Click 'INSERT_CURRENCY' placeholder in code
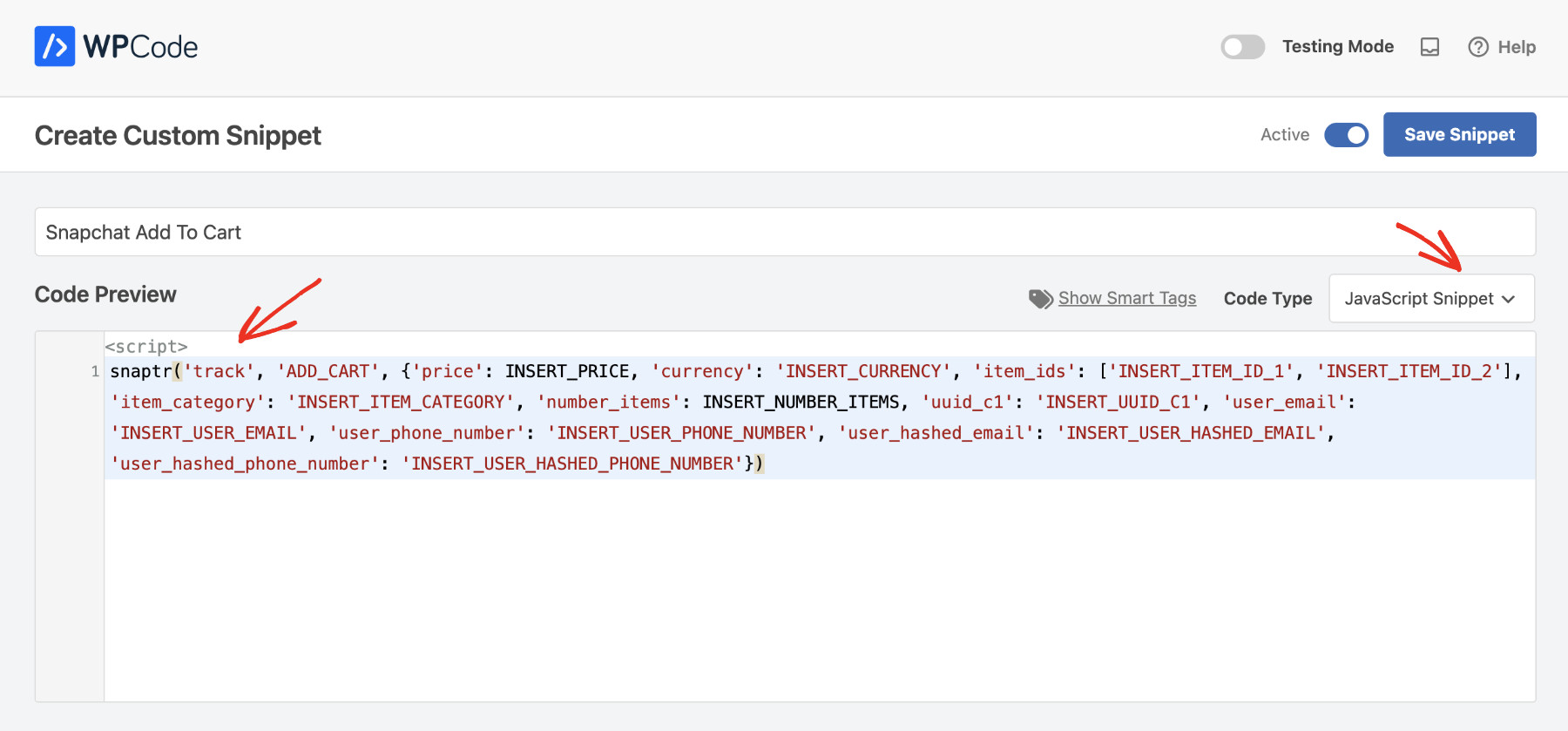The height and width of the screenshot is (731, 1568). tap(862, 372)
